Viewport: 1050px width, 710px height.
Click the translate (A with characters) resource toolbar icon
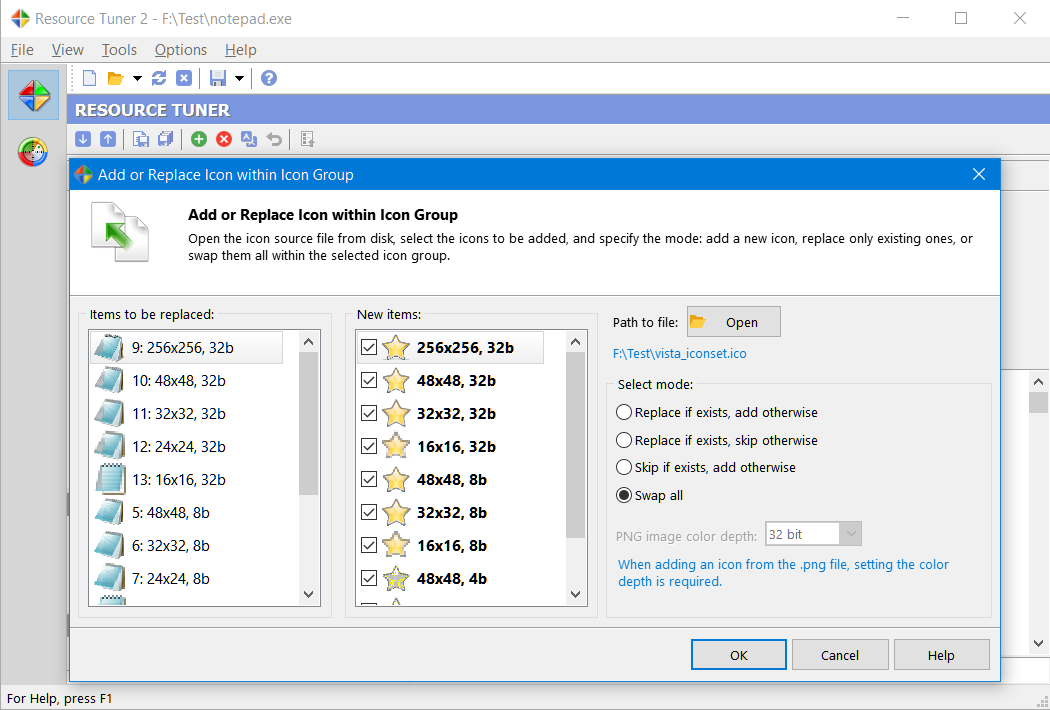click(x=249, y=139)
